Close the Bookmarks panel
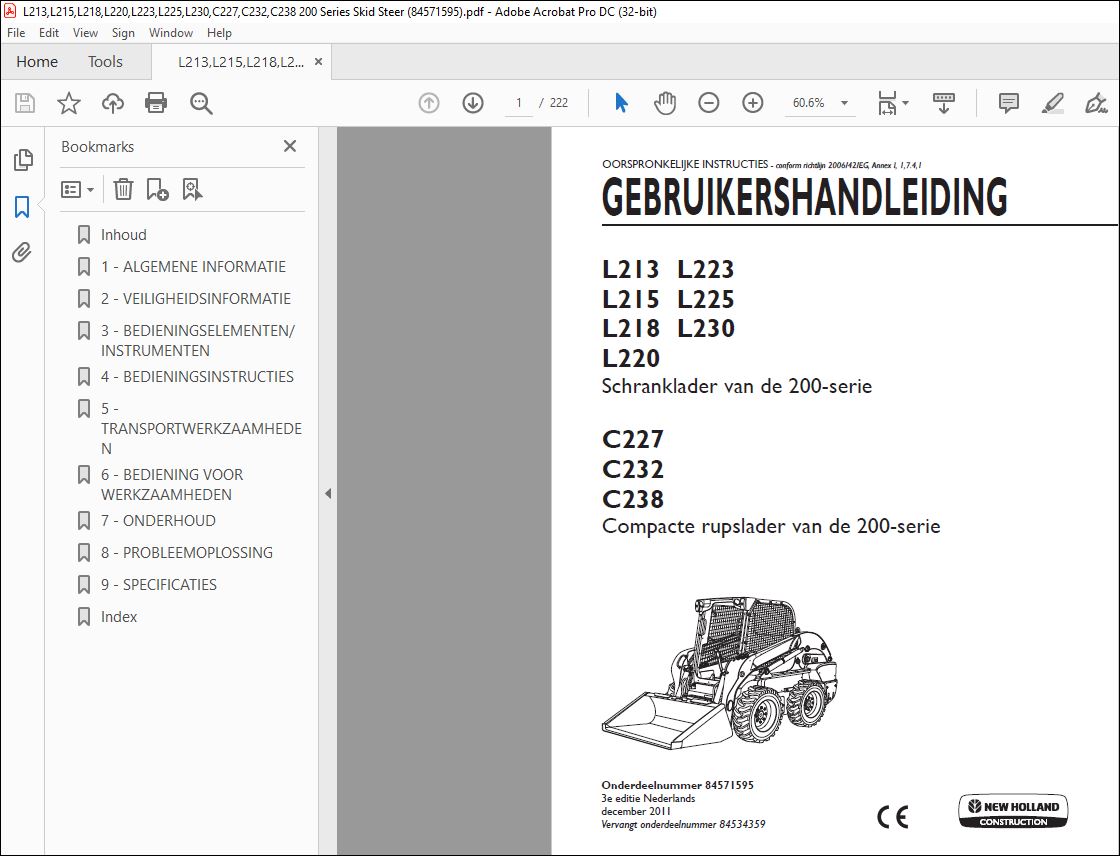 click(290, 146)
